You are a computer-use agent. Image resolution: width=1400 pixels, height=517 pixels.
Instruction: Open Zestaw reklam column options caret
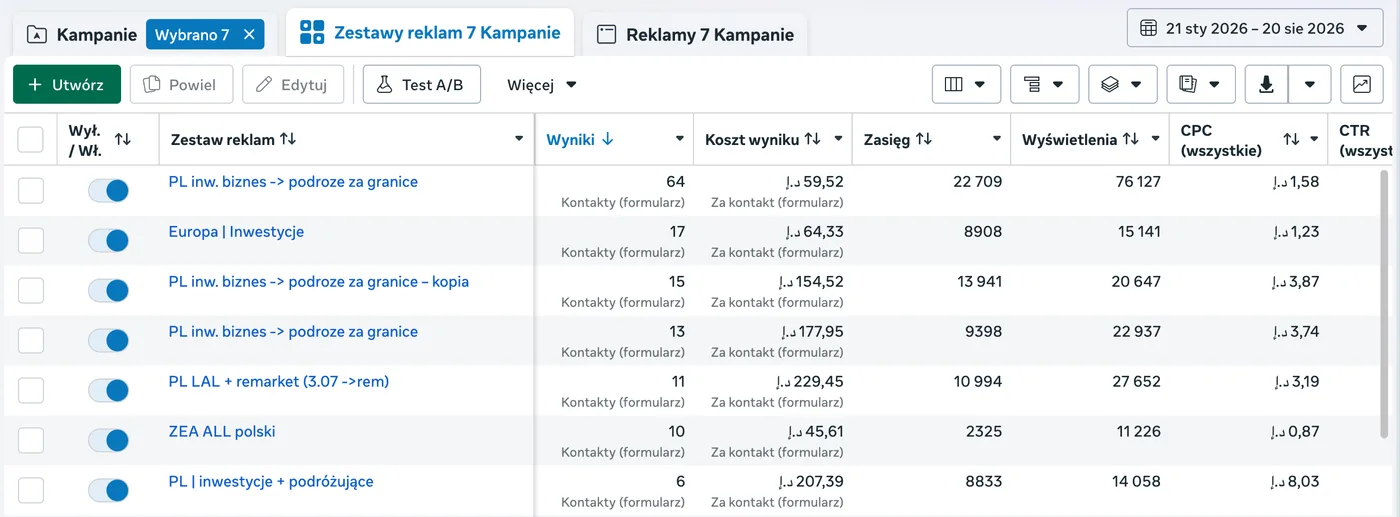(x=519, y=139)
